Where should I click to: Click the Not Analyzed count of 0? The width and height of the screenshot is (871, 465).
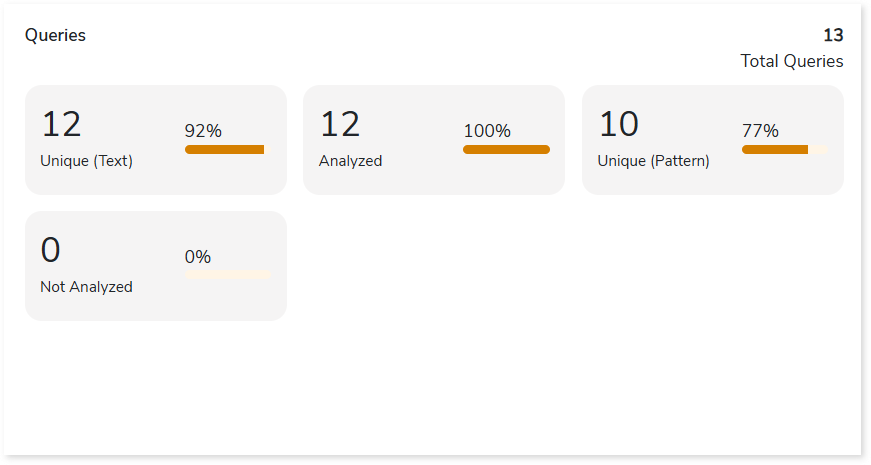50,251
